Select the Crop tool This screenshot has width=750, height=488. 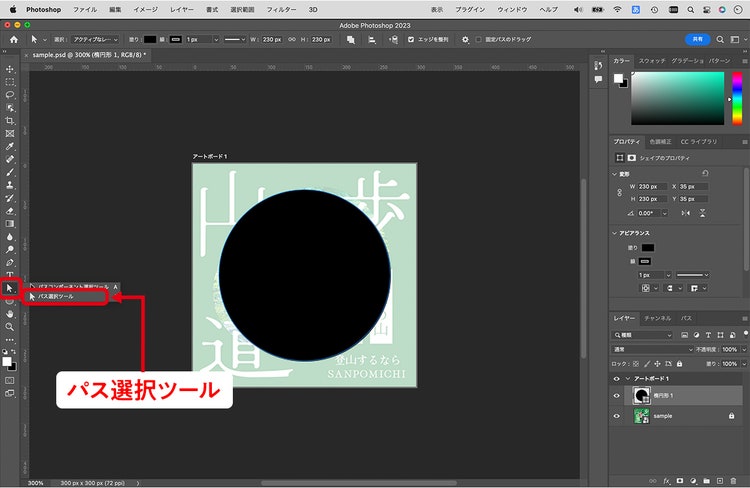[x=10, y=121]
